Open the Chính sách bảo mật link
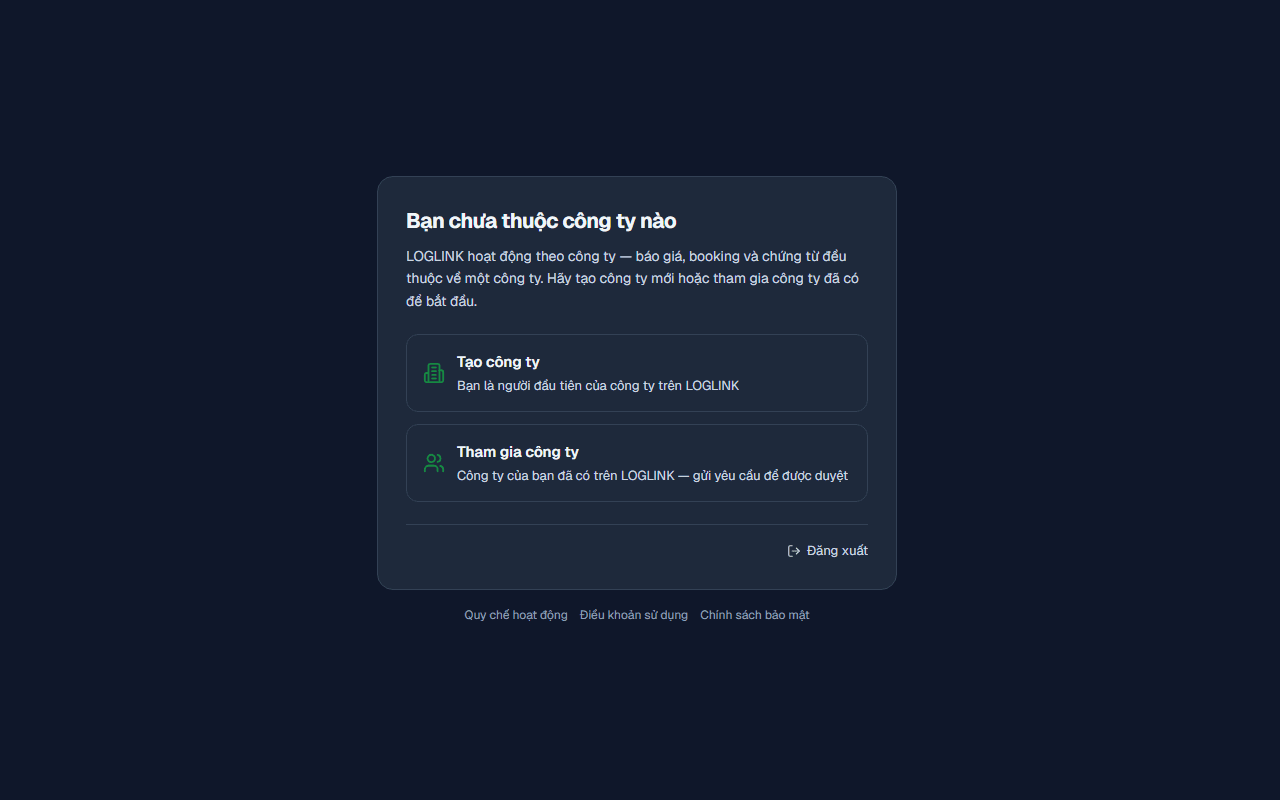 coord(755,615)
